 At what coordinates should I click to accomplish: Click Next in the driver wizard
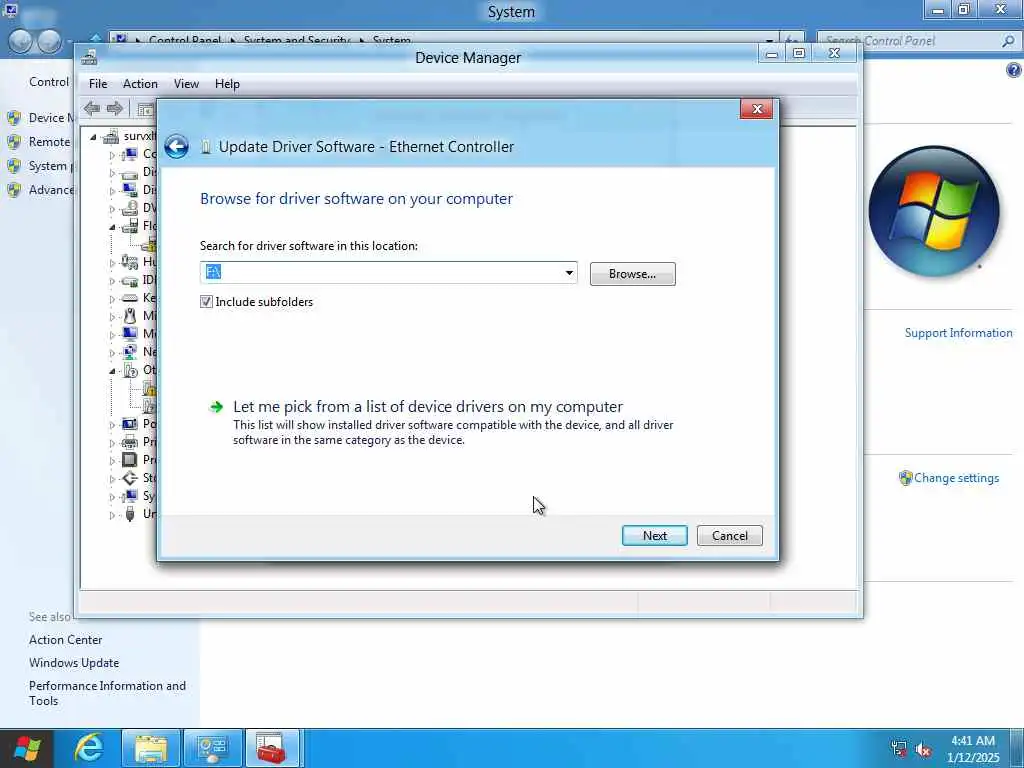[654, 536]
